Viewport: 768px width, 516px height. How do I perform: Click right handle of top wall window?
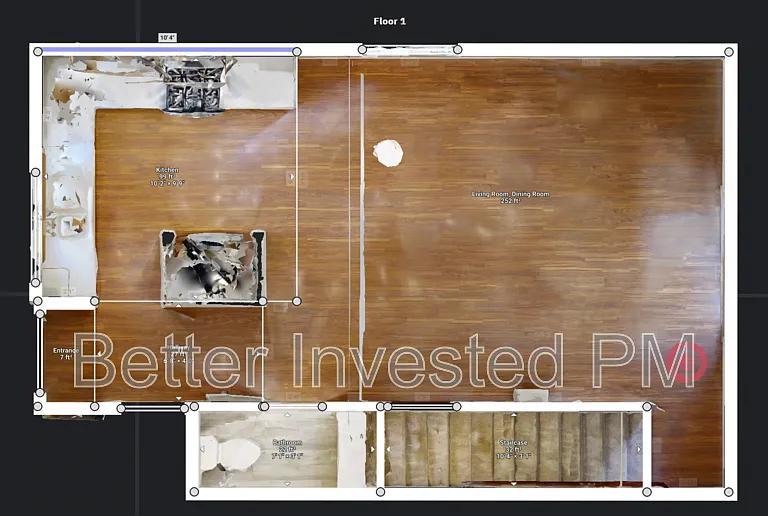pos(457,49)
